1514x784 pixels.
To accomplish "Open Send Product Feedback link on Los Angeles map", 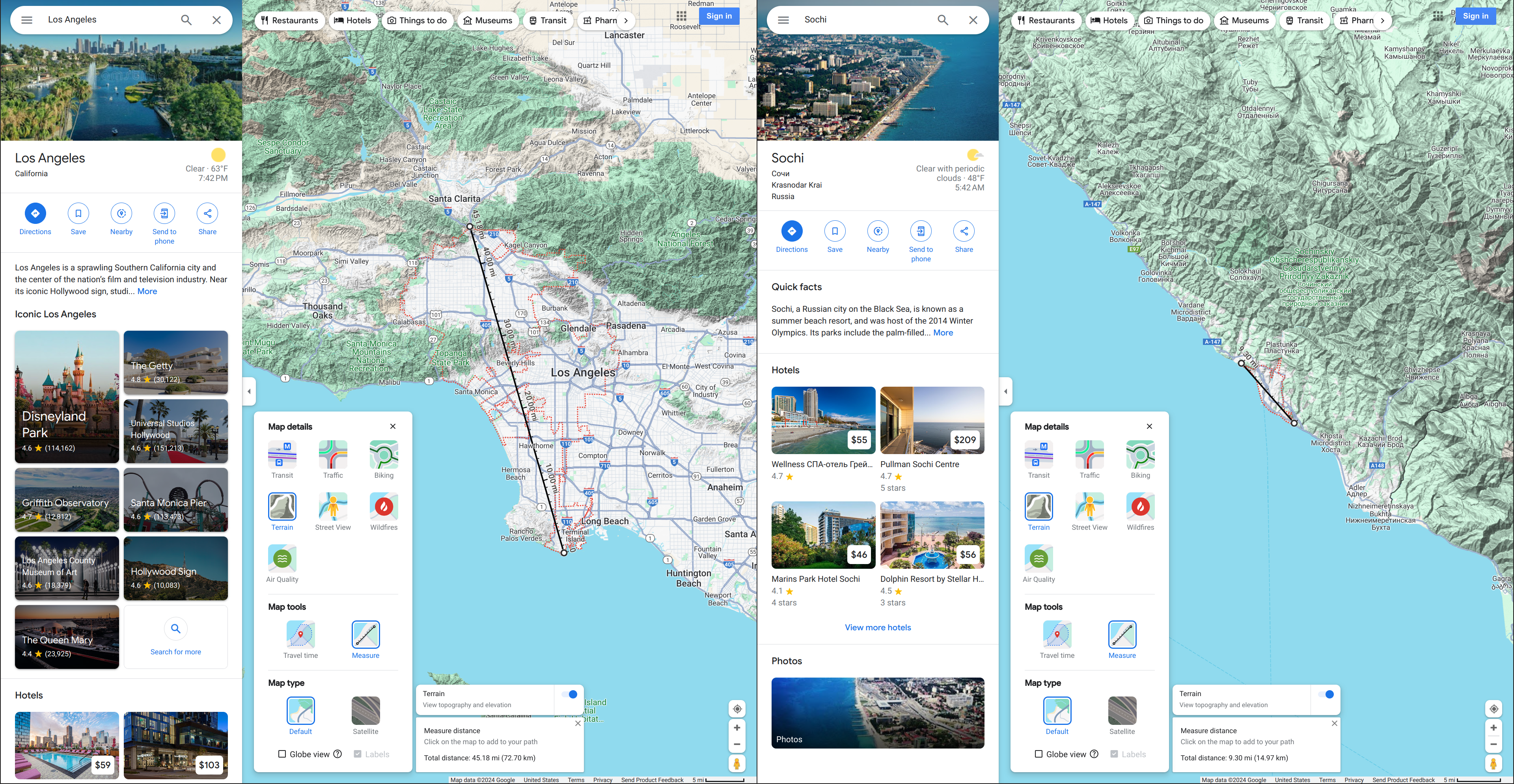I will (x=652, y=780).
